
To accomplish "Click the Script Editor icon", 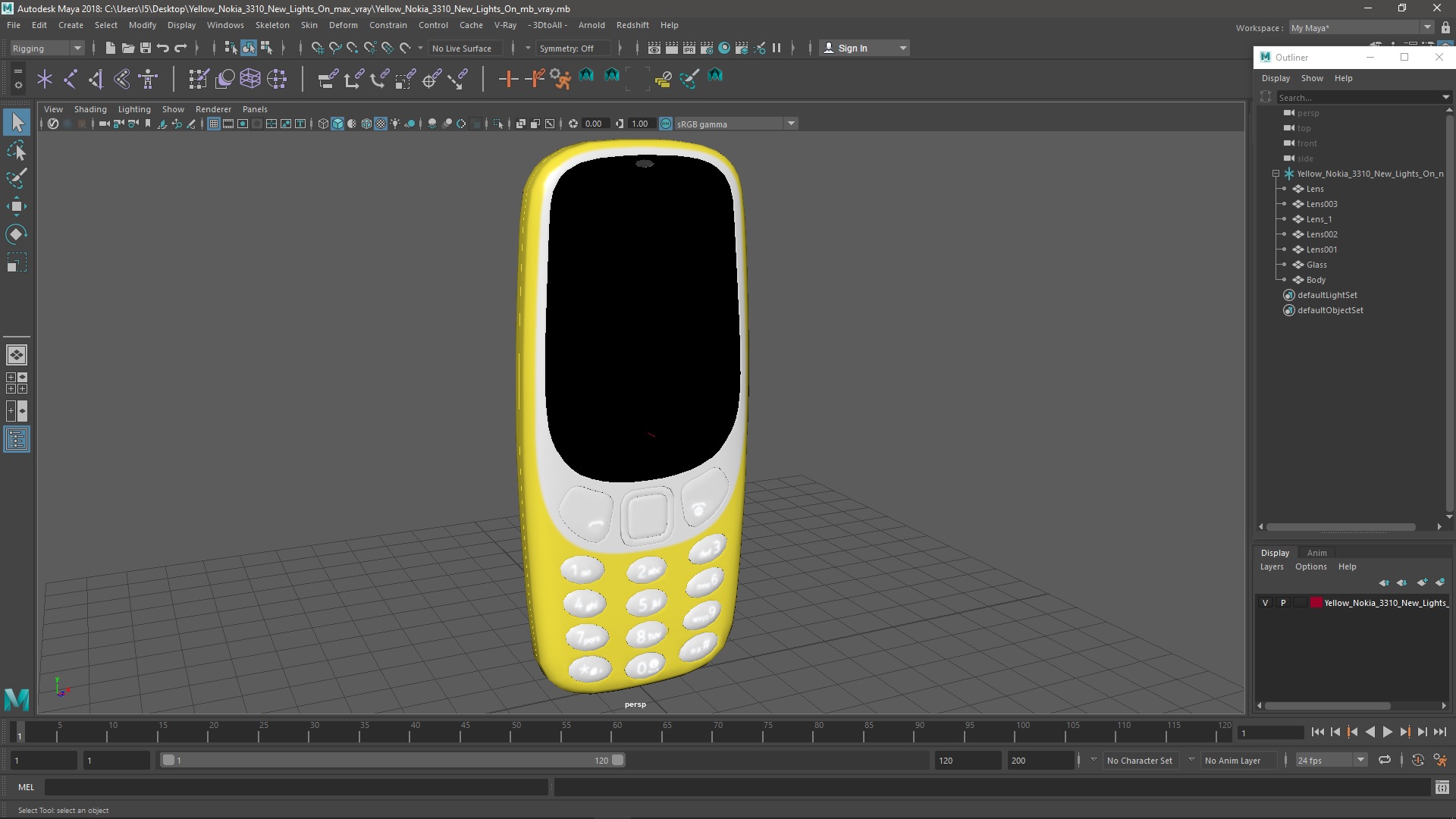I will [x=1442, y=788].
